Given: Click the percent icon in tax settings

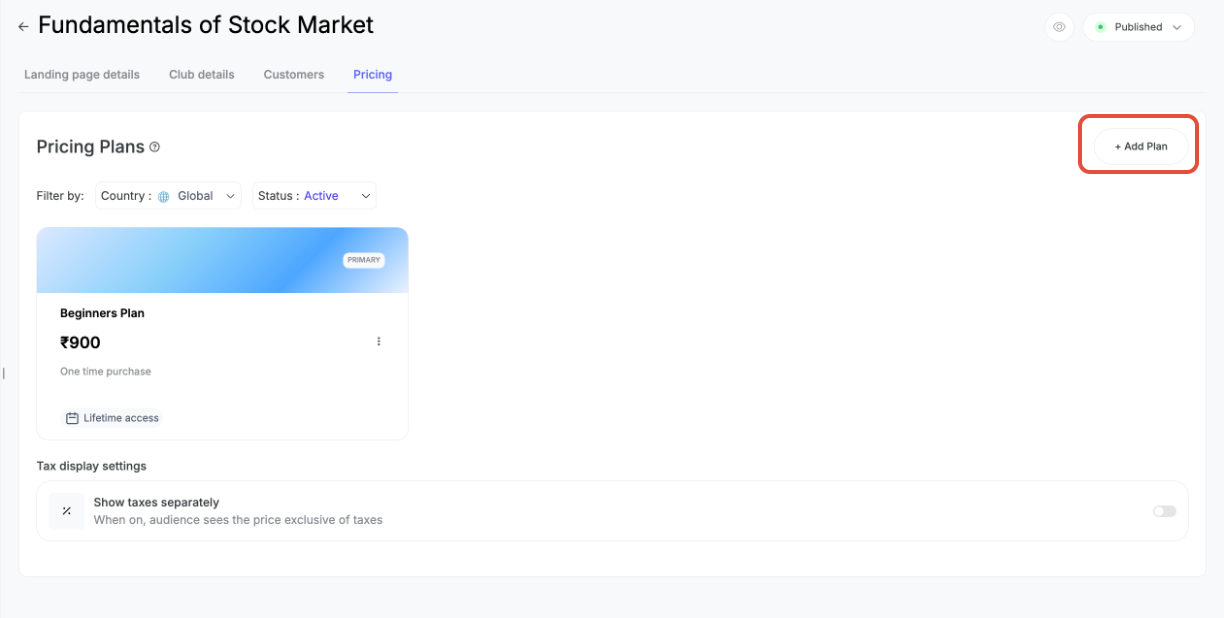Looking at the screenshot, I should 67,511.
